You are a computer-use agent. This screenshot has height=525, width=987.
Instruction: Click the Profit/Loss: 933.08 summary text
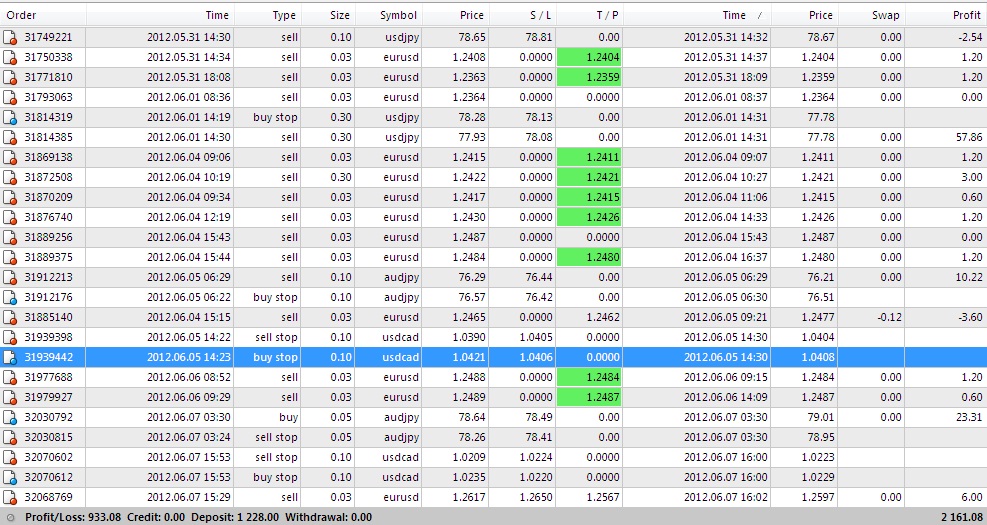[x=74, y=517]
